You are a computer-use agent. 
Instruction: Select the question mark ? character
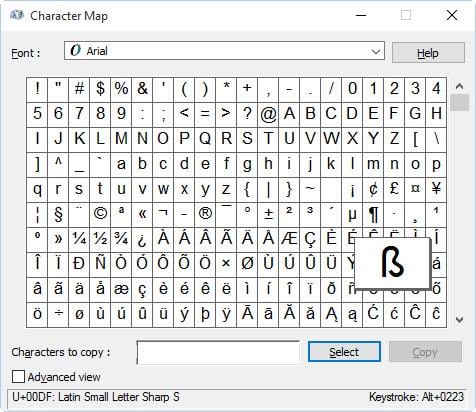247,114
